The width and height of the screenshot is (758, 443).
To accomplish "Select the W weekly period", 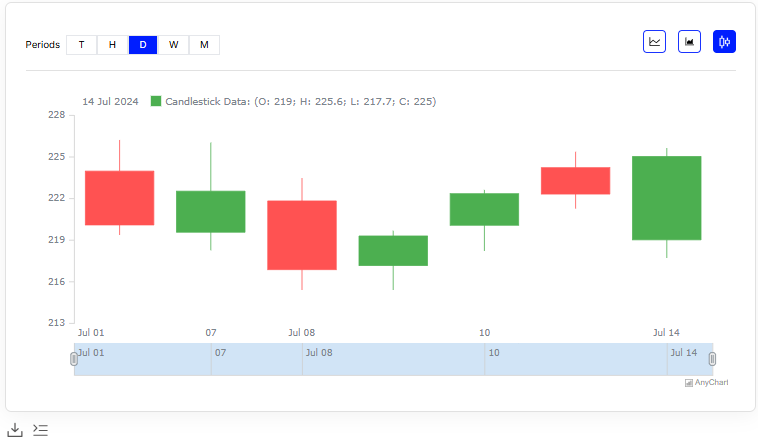I will point(173,45).
